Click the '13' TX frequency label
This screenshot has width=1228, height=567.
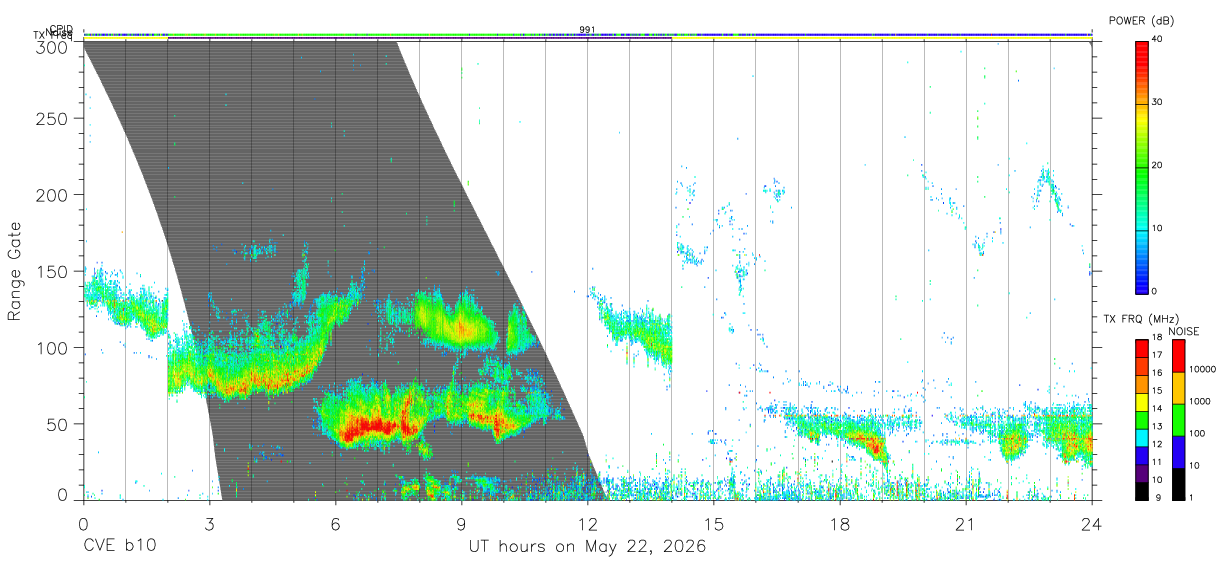pos(1158,426)
